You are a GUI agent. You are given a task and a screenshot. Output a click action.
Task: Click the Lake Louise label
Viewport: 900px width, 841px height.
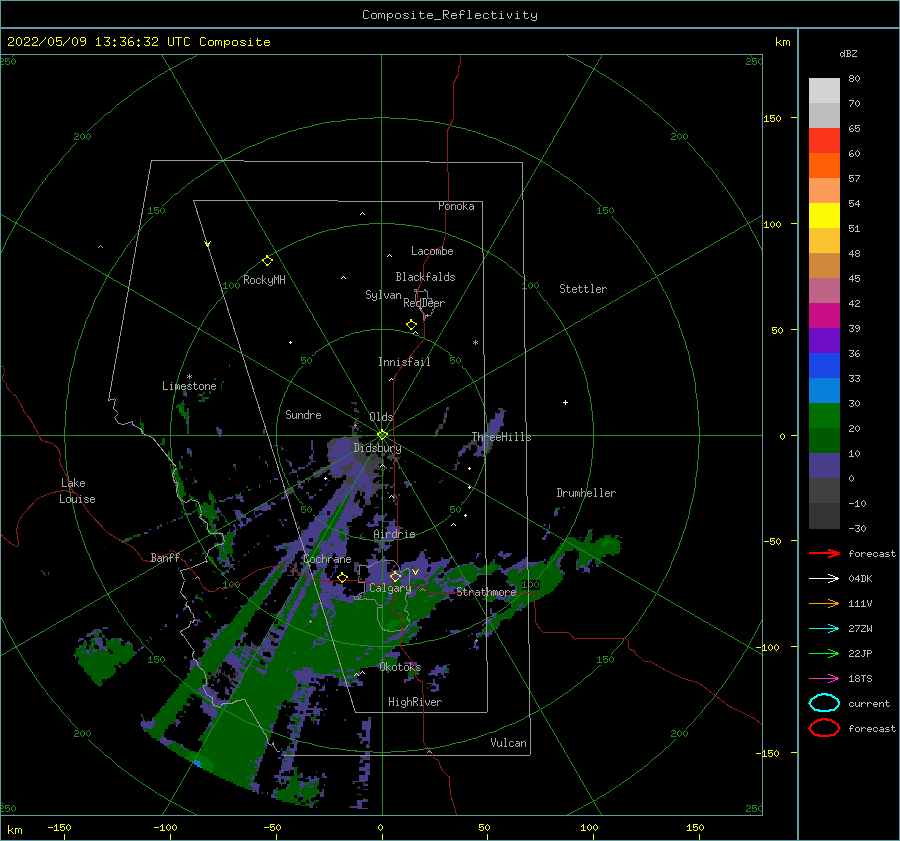77,491
